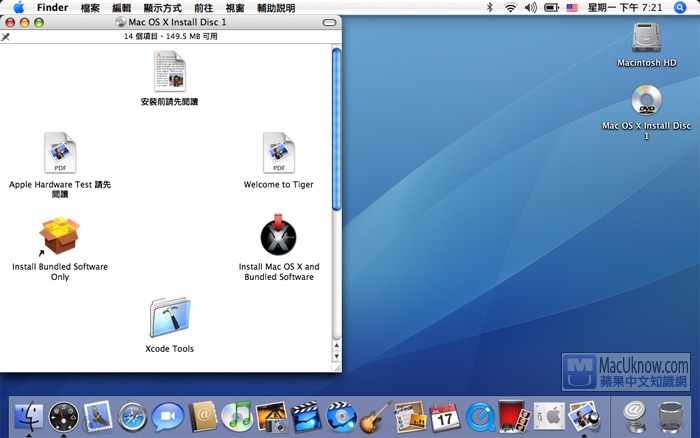700x438 pixels.
Task: Open the volume control menu
Action: coord(530,8)
